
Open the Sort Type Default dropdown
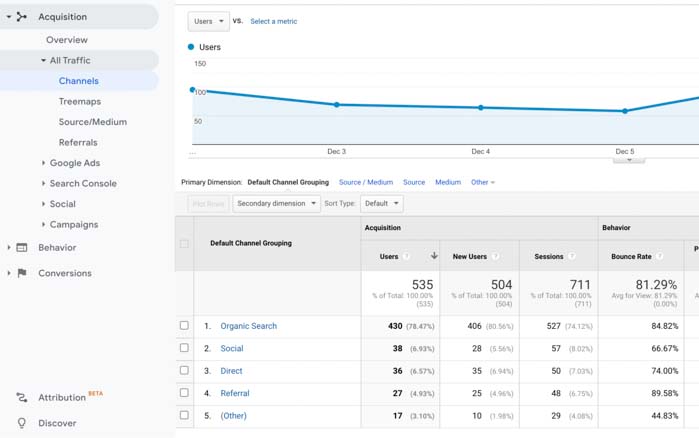[382, 204]
